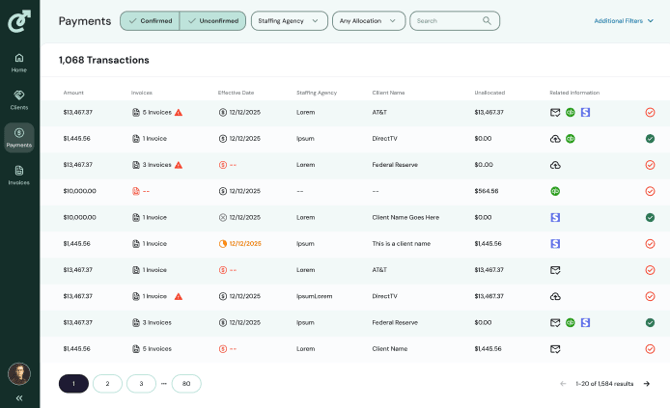Toggle the Confirmed filter
This screenshot has height=408, width=670.
(150, 21)
